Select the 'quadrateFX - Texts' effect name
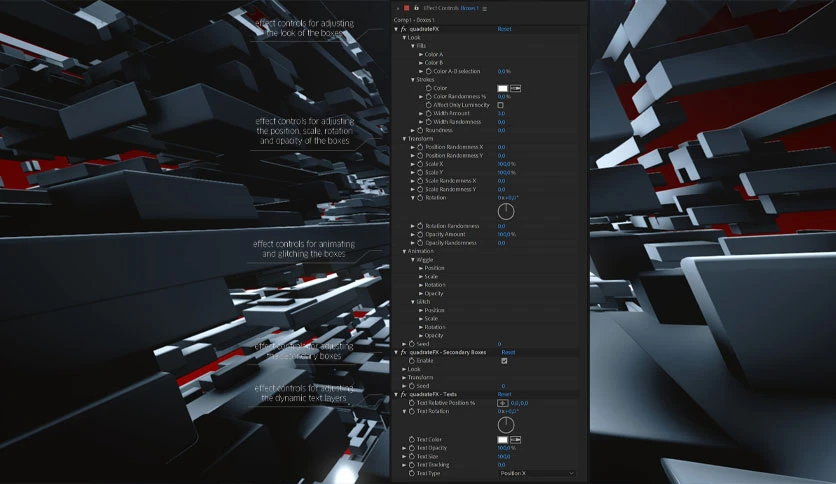This screenshot has width=836, height=484. click(x=433, y=394)
